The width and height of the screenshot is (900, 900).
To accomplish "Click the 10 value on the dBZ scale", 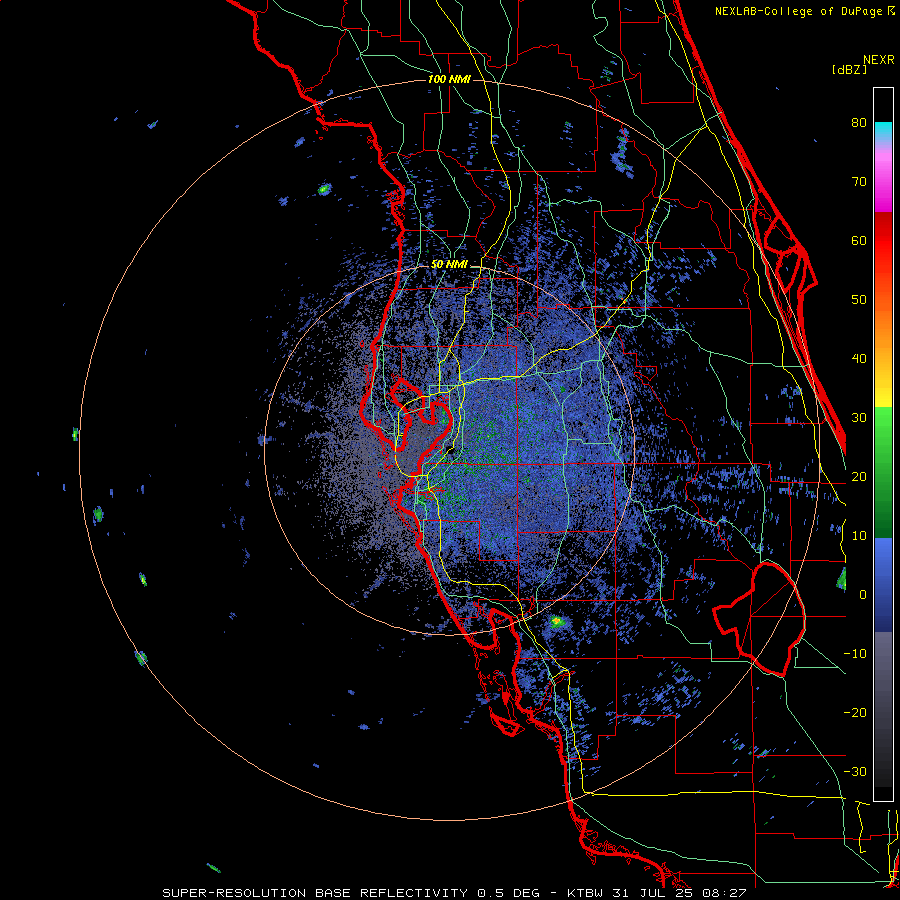I will click(859, 536).
